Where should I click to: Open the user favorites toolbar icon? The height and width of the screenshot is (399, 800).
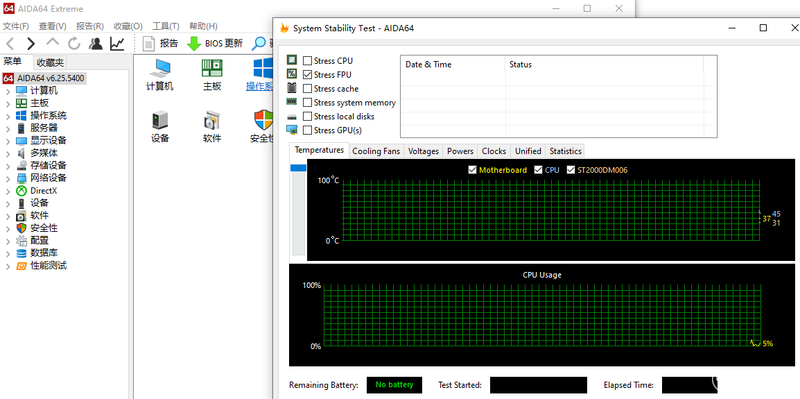pyautogui.click(x=95, y=44)
